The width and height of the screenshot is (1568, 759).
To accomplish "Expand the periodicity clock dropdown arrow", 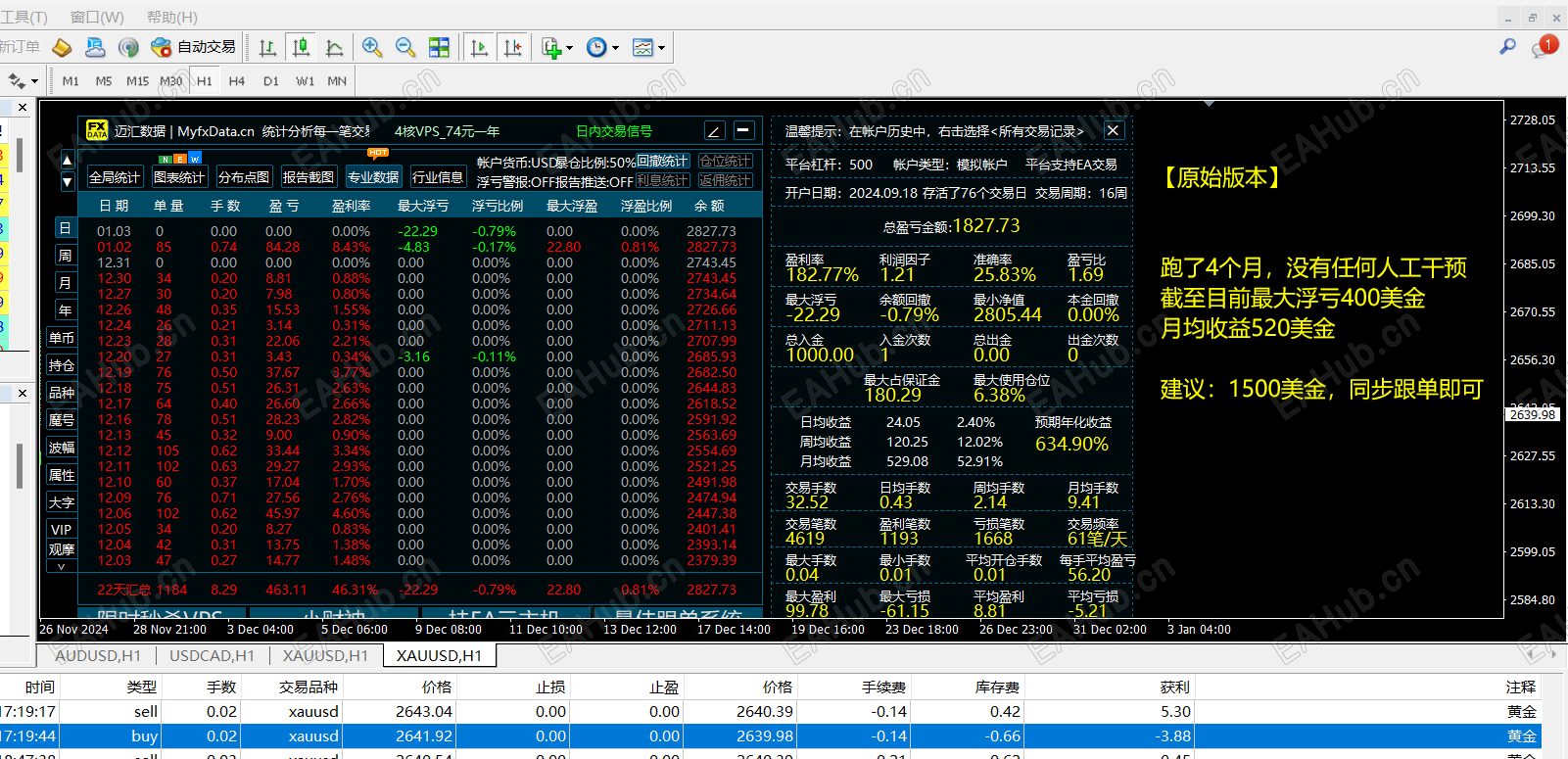I will click(x=615, y=48).
